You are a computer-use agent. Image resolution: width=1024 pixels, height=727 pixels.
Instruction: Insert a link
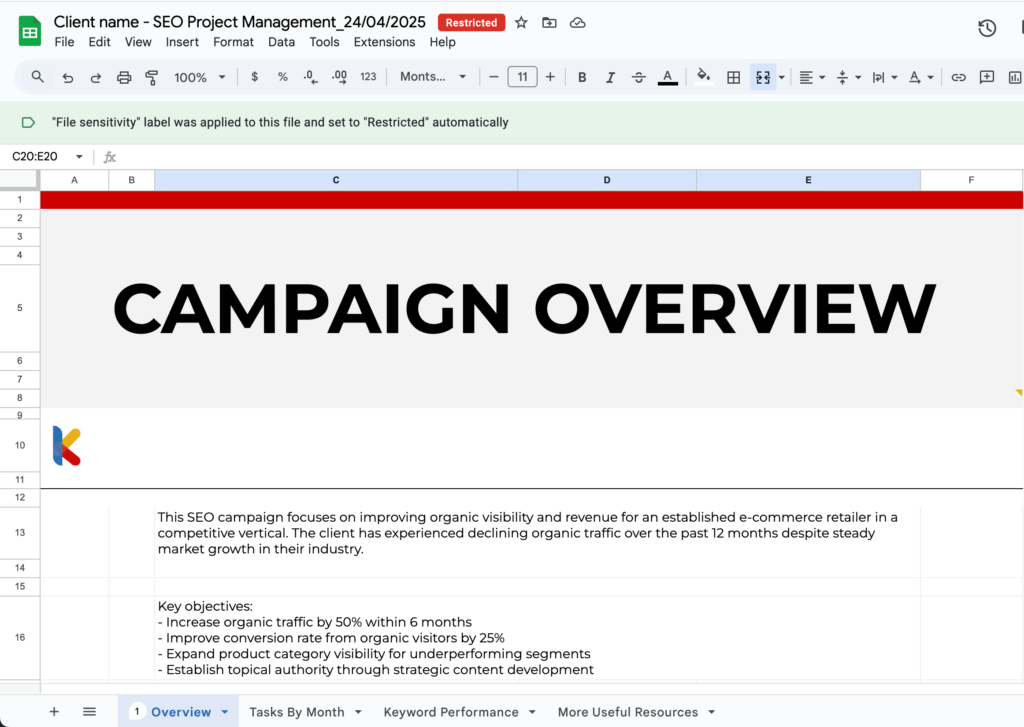(958, 77)
